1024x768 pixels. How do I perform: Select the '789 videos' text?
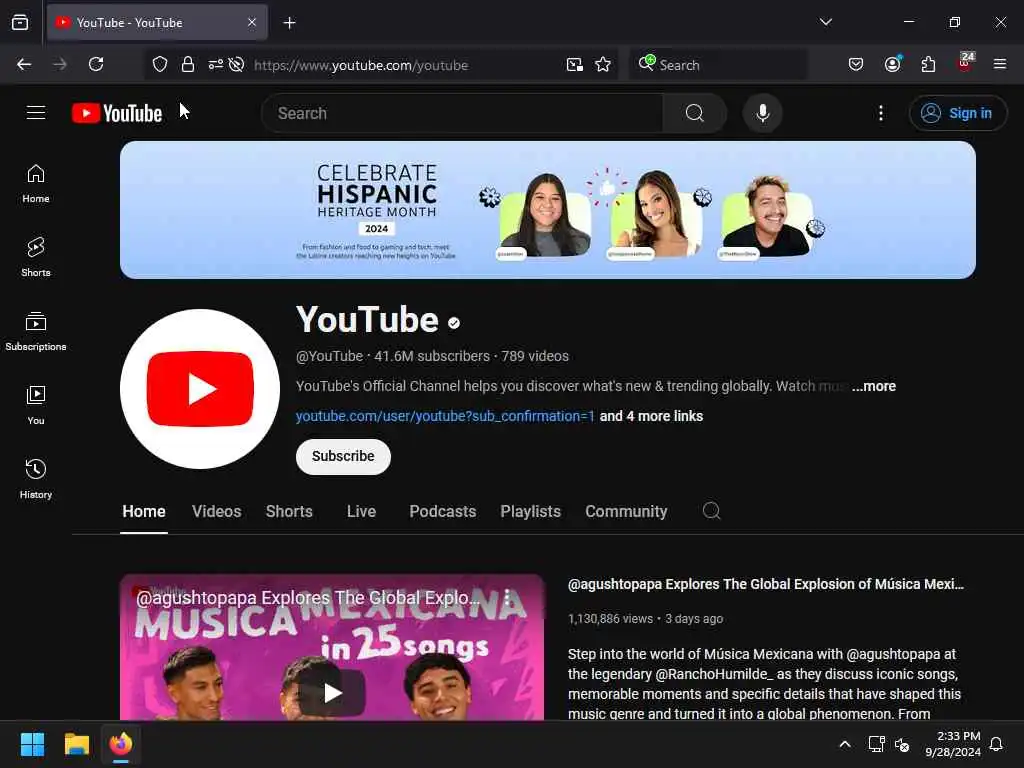(x=535, y=356)
